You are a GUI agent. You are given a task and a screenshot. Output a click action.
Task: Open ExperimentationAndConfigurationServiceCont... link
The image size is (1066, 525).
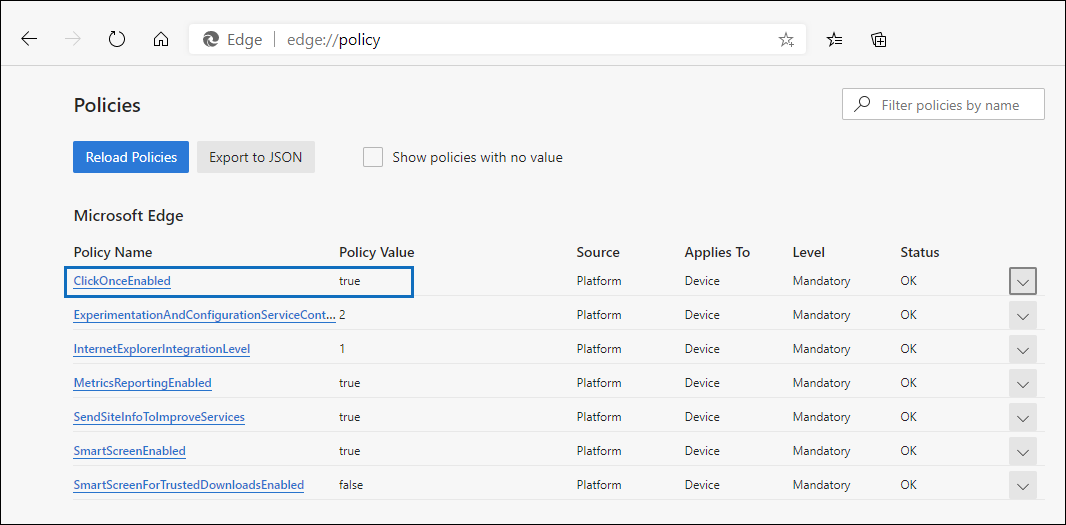point(205,315)
